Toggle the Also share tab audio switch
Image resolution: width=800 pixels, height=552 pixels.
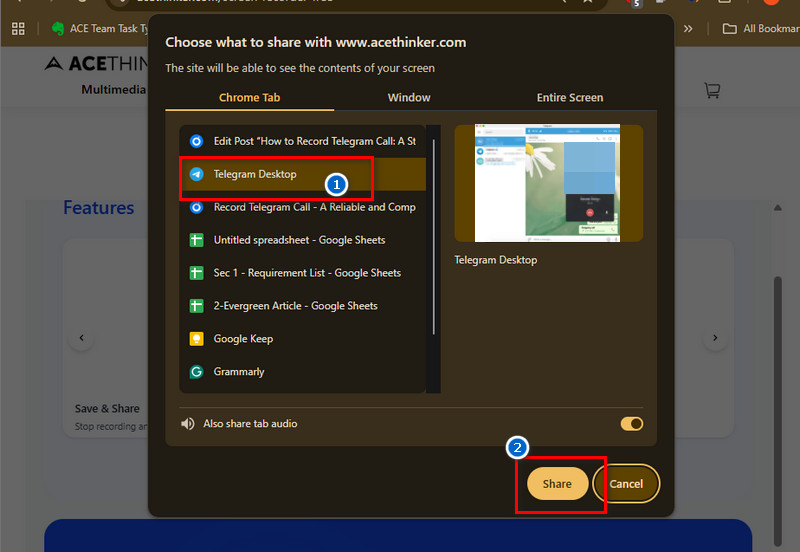point(631,424)
